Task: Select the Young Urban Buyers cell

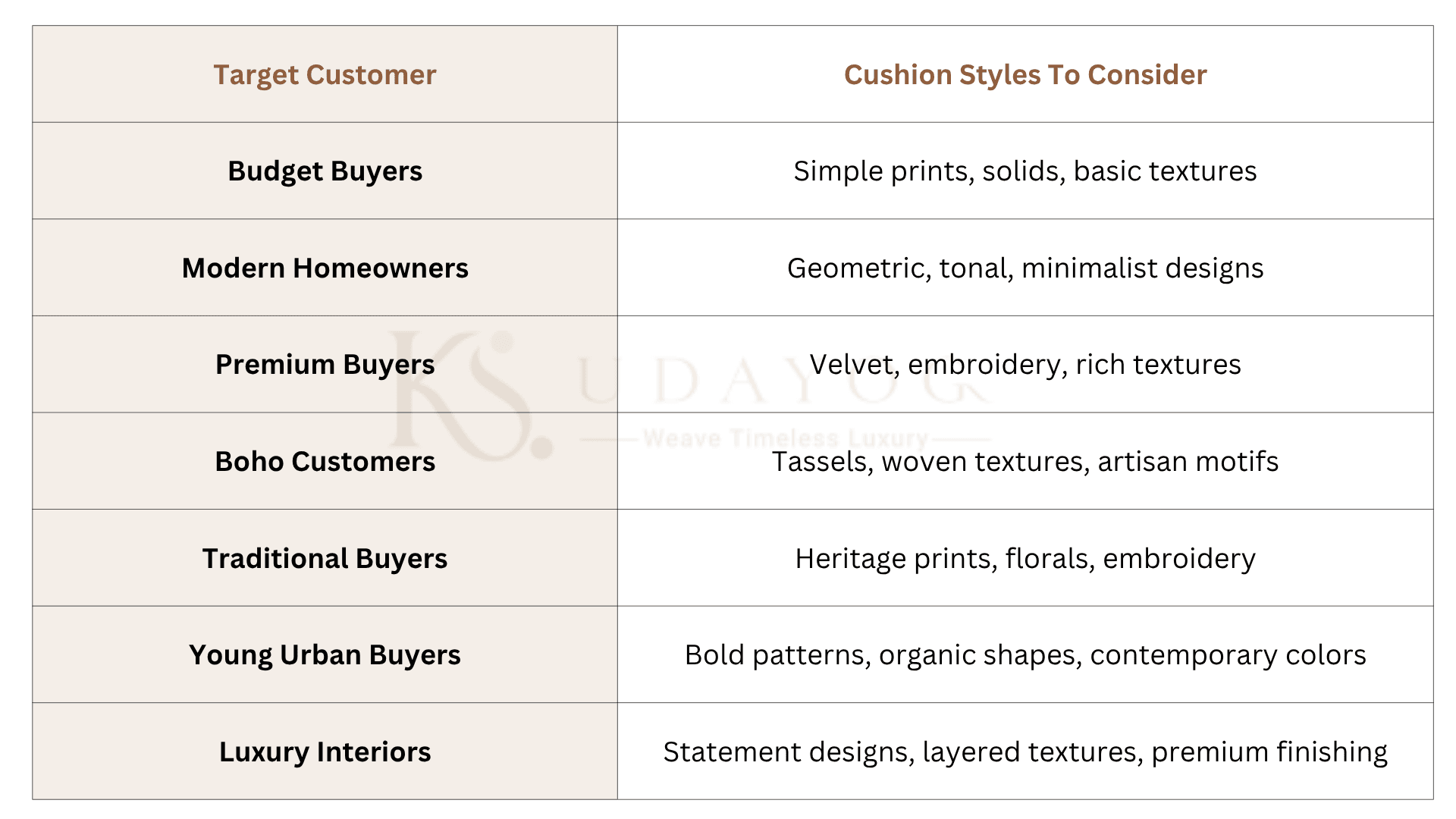Action: click(x=325, y=654)
